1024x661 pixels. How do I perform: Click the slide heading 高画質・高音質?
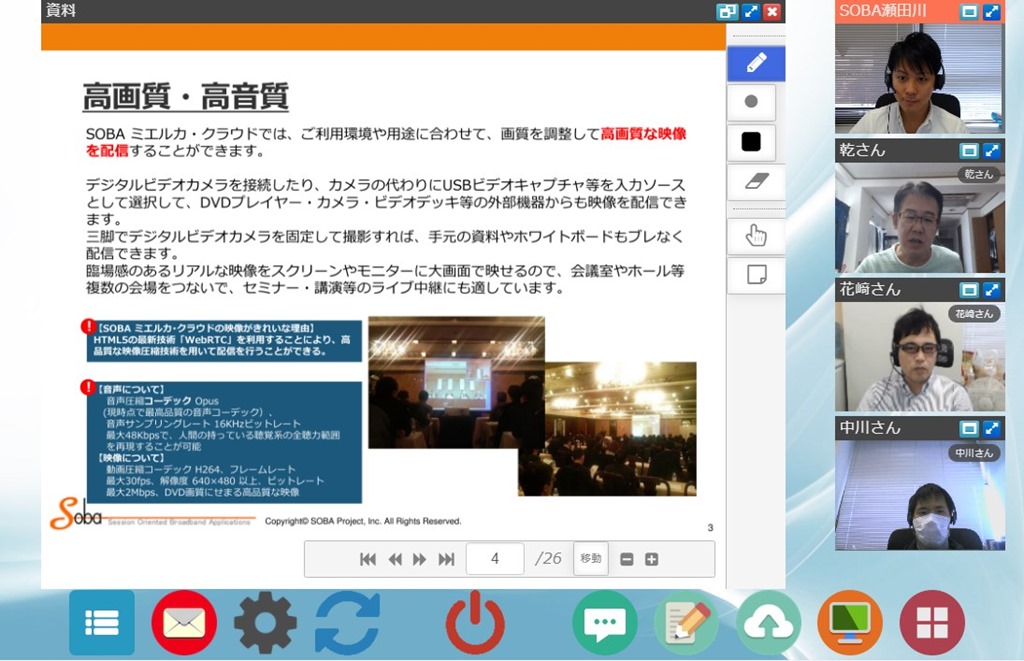tap(185, 97)
